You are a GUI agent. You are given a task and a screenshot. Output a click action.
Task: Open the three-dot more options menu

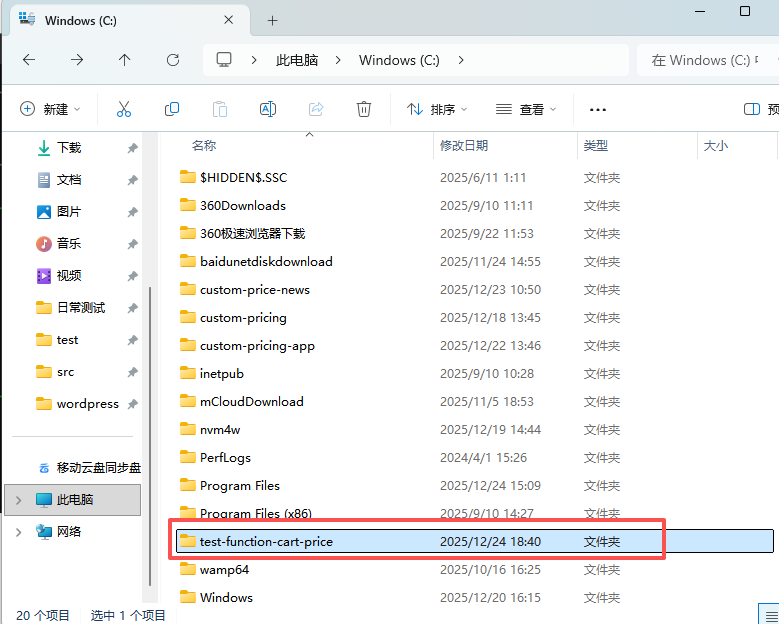[x=598, y=110]
